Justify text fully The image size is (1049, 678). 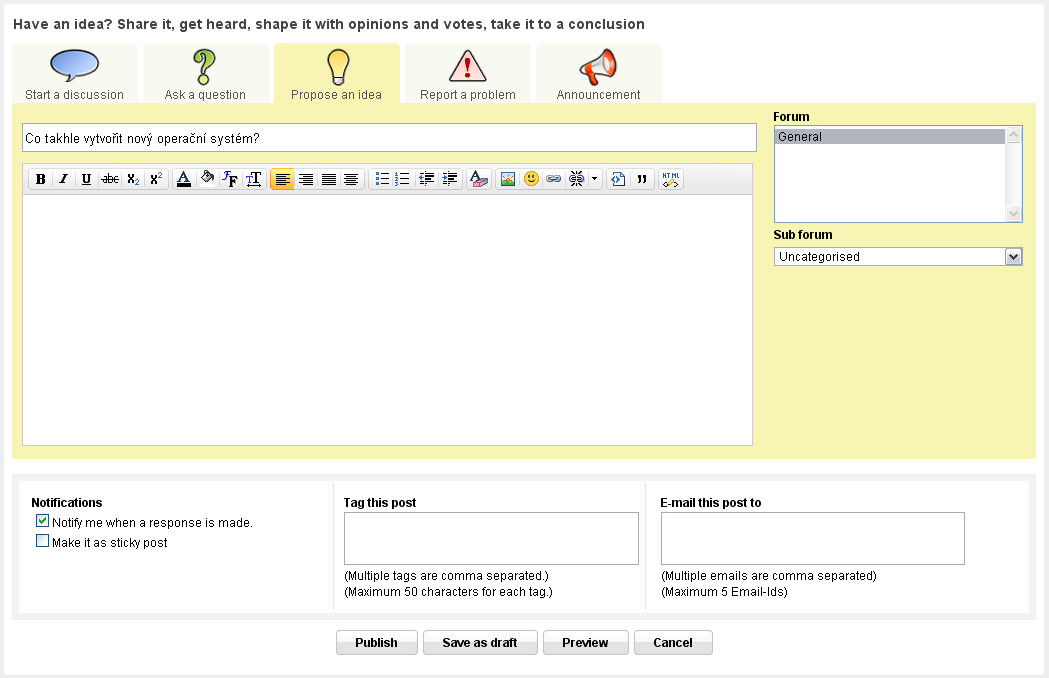(x=328, y=179)
